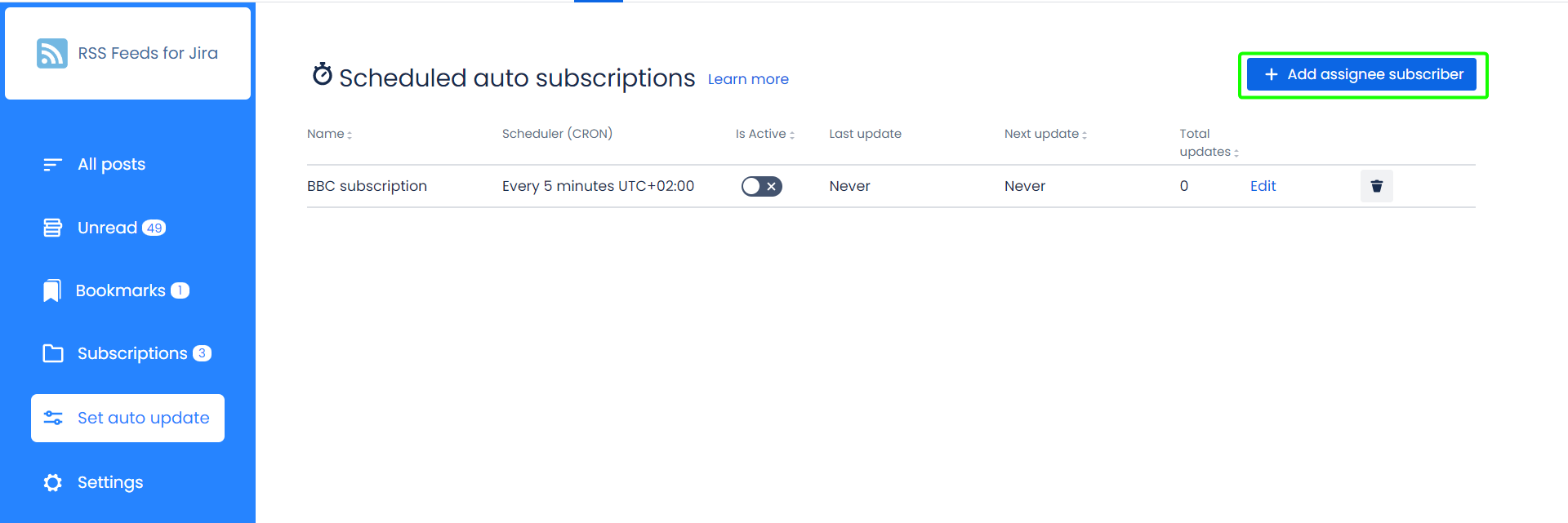
Task: Sort by the Next update column
Action: click(x=1045, y=134)
